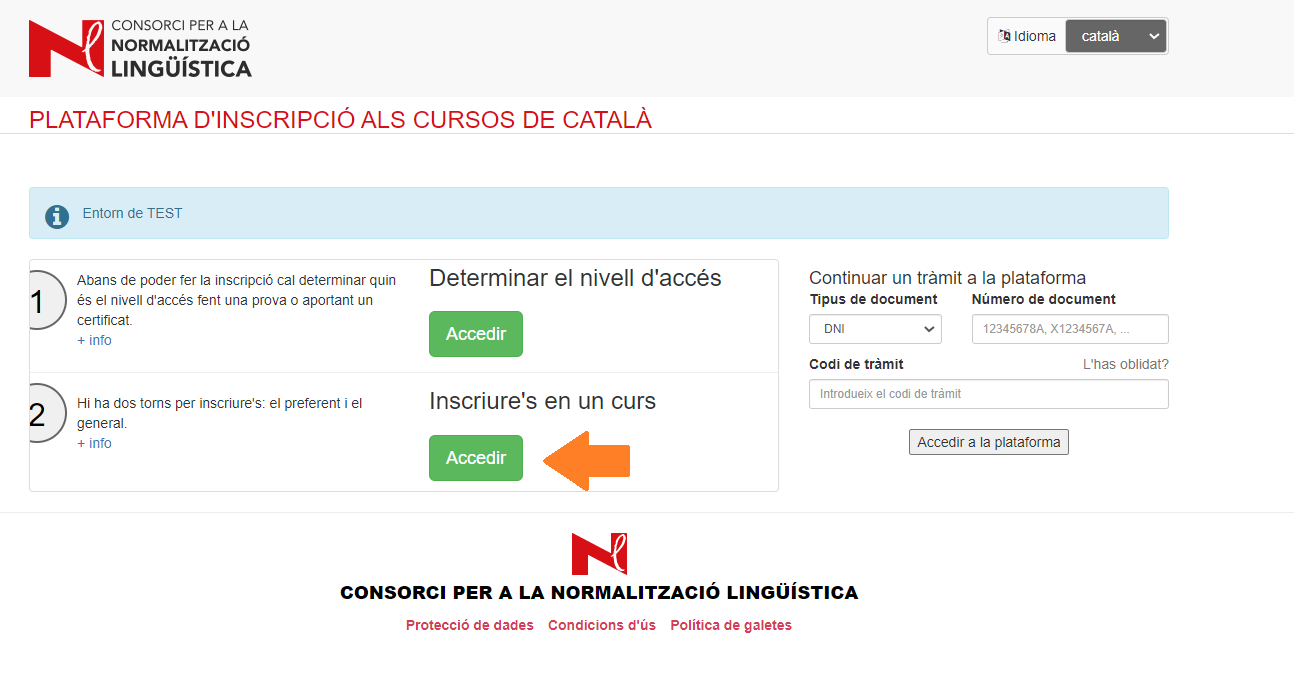1294x677 pixels.
Task: Follow the "L'has oblidat?" link
Action: pos(1125,364)
